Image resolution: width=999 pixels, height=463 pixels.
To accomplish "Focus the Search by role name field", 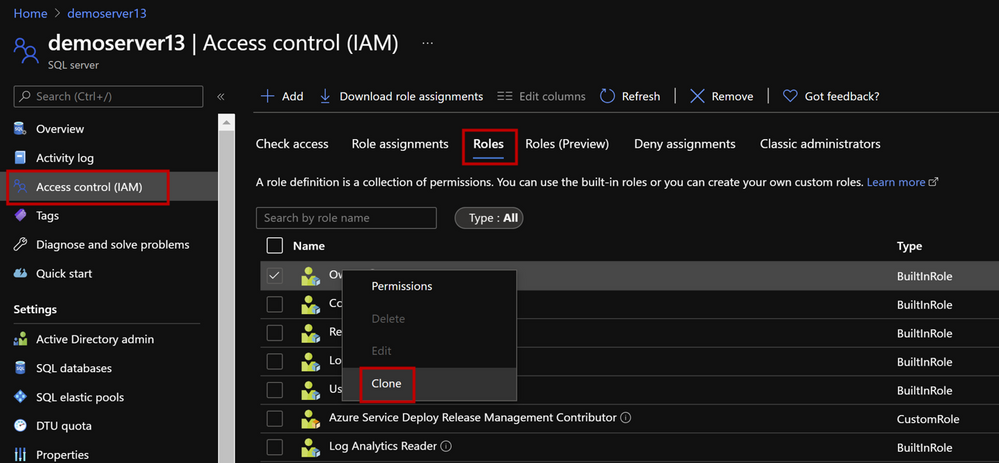I will [346, 218].
